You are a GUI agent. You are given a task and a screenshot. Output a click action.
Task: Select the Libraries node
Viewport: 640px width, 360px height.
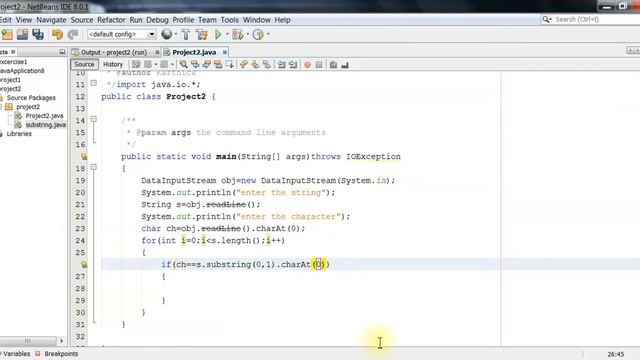pos(19,133)
